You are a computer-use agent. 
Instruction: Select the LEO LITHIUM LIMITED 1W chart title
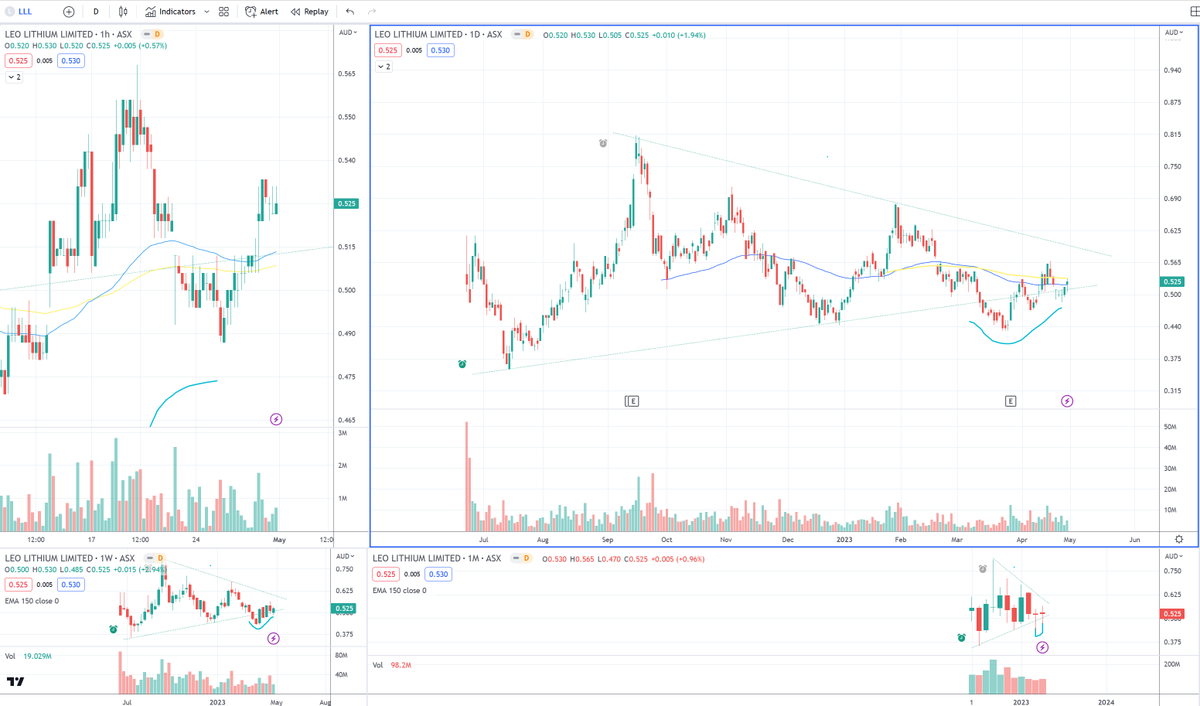(x=69, y=557)
